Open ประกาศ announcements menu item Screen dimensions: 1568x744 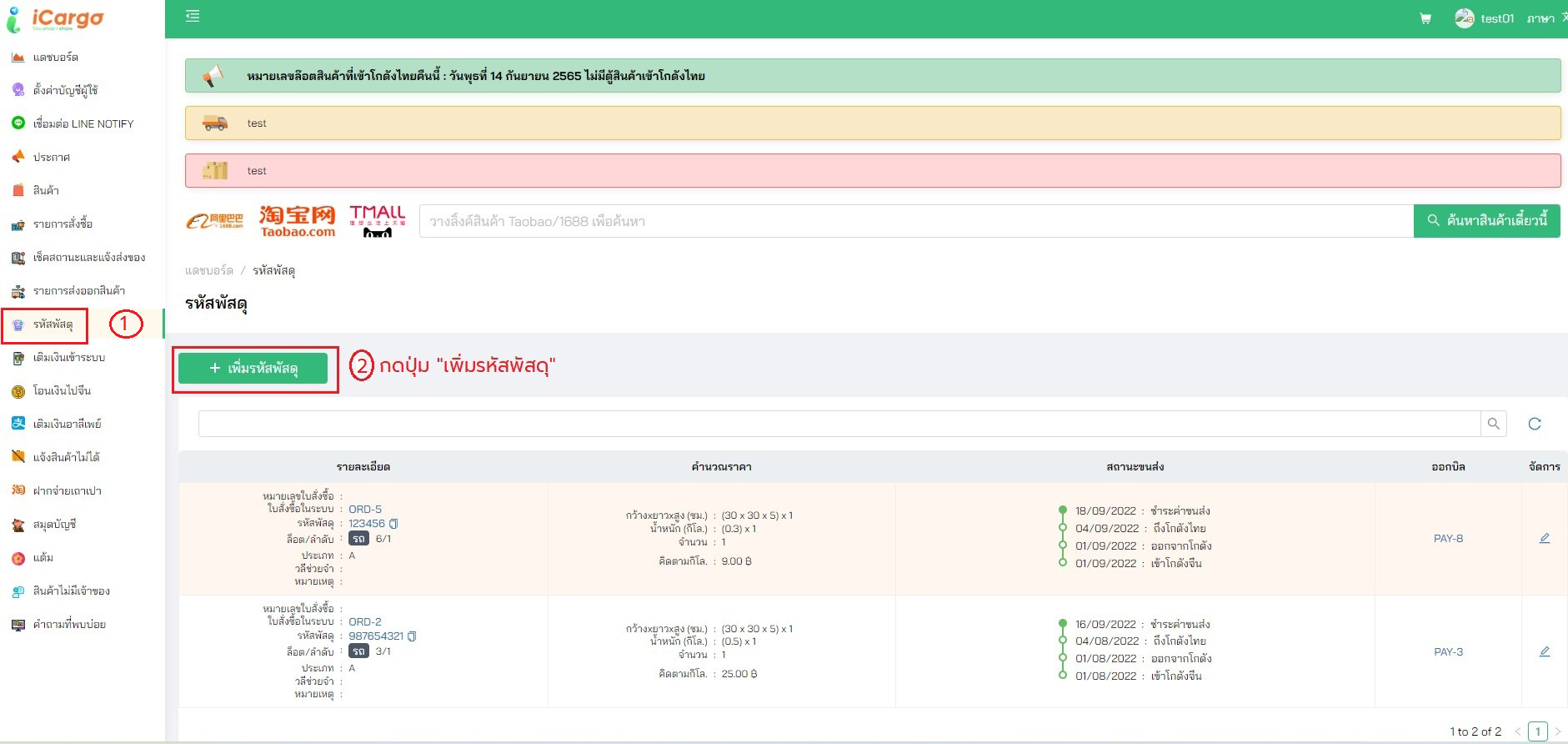pyautogui.click(x=52, y=157)
